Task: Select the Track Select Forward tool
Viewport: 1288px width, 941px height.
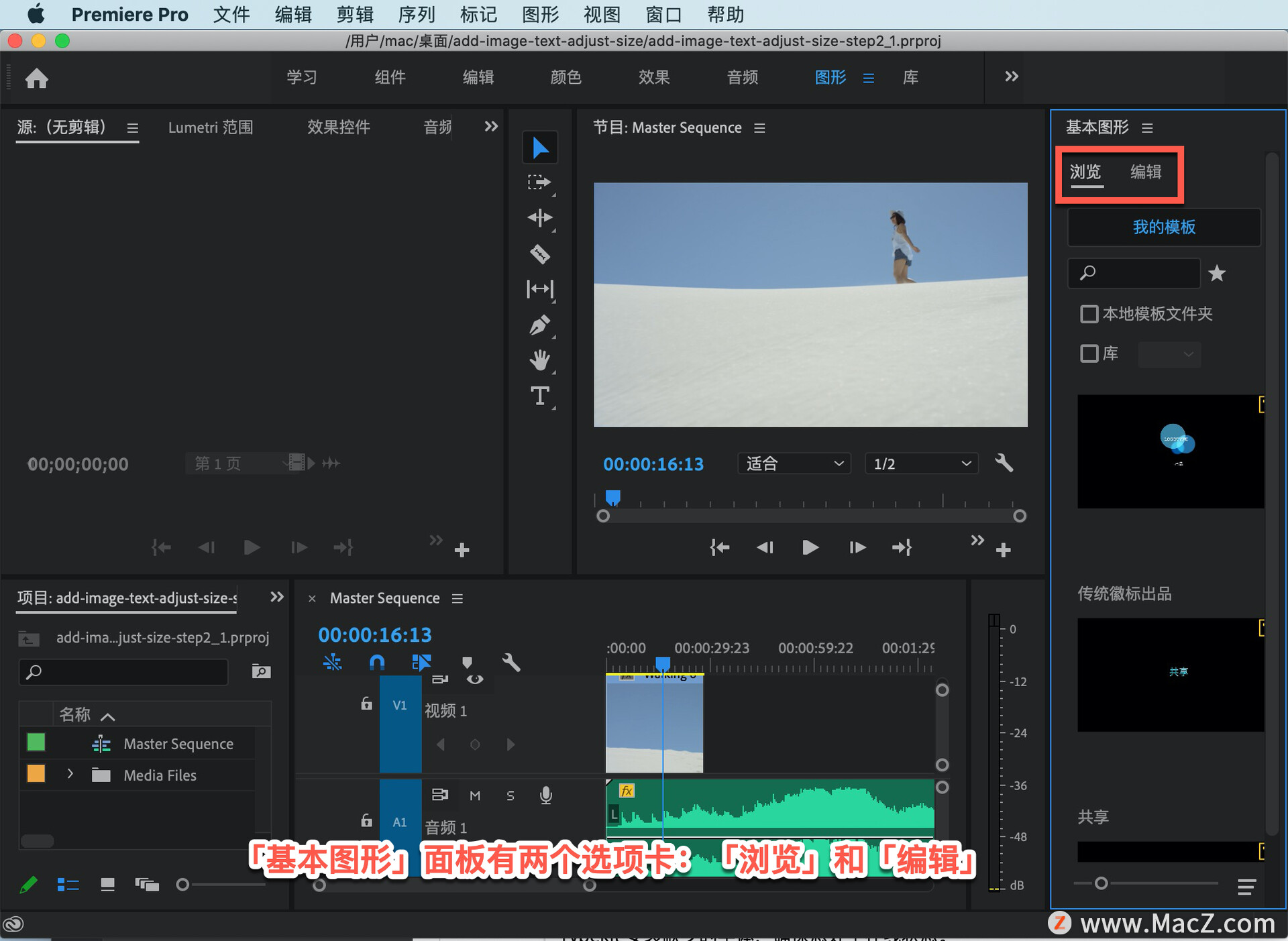Action: (x=539, y=182)
